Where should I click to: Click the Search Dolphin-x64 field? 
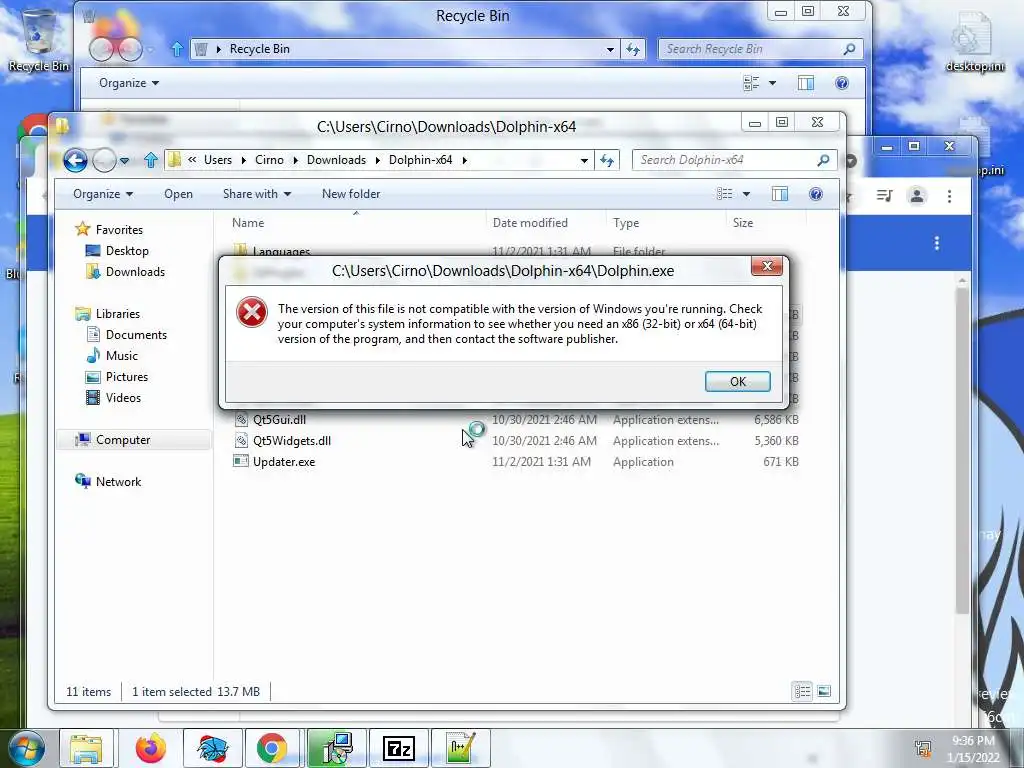(735, 160)
